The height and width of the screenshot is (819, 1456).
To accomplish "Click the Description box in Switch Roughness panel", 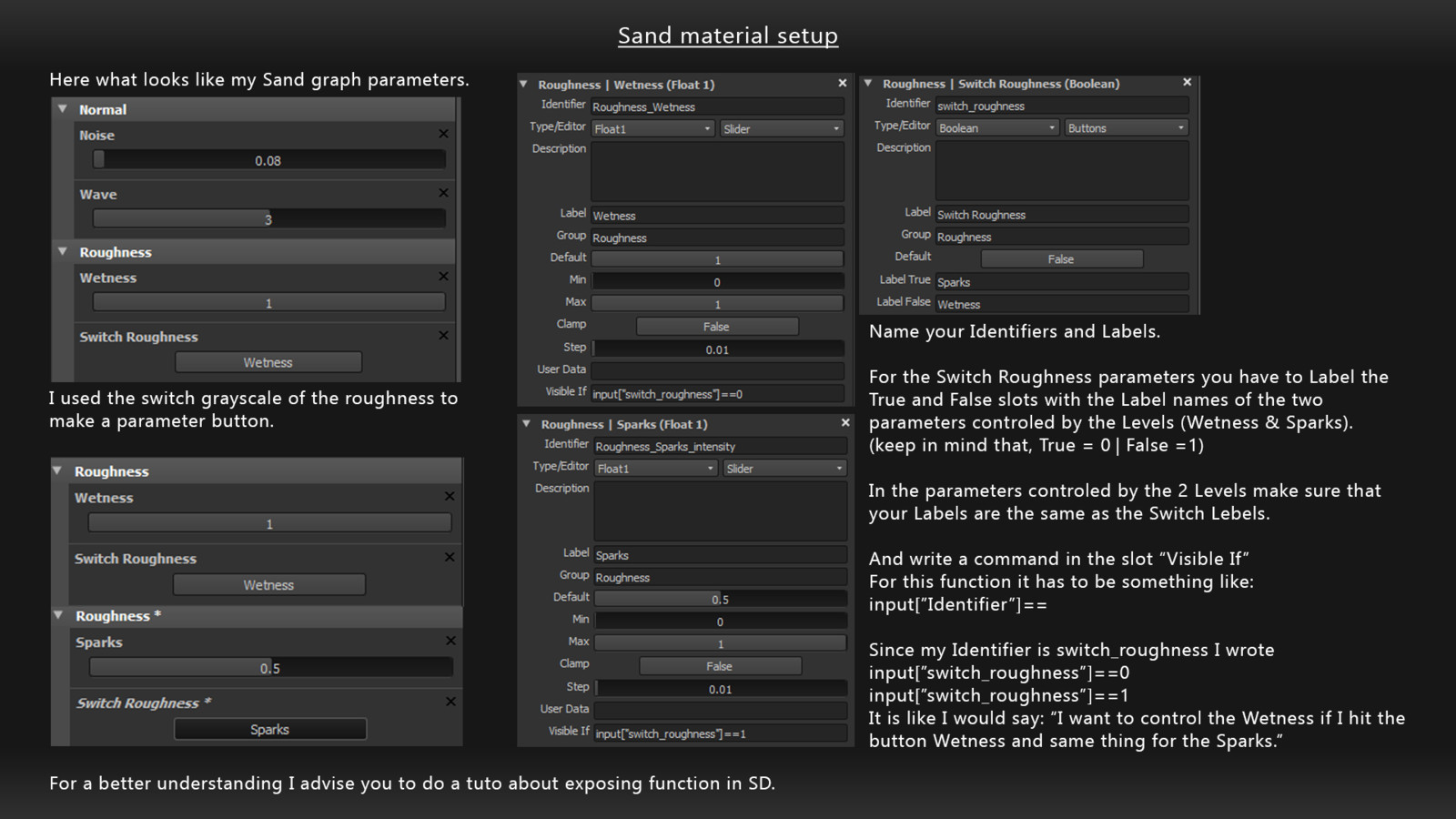I will (x=1062, y=170).
